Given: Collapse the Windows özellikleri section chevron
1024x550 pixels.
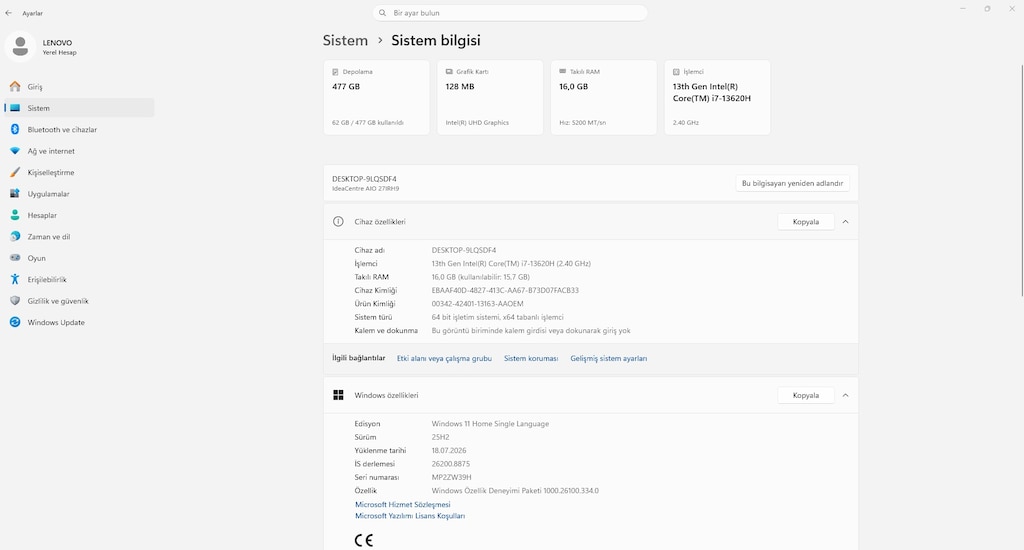Looking at the screenshot, I should click(845, 396).
